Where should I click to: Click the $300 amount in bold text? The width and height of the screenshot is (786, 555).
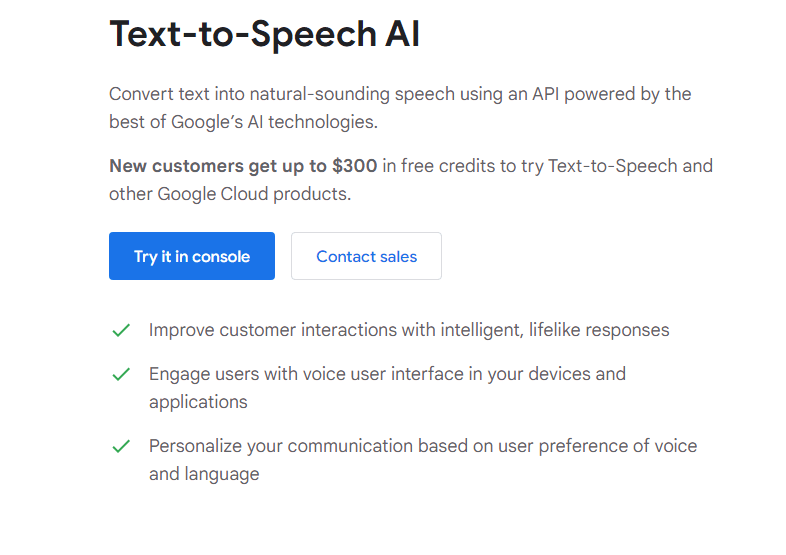(354, 166)
